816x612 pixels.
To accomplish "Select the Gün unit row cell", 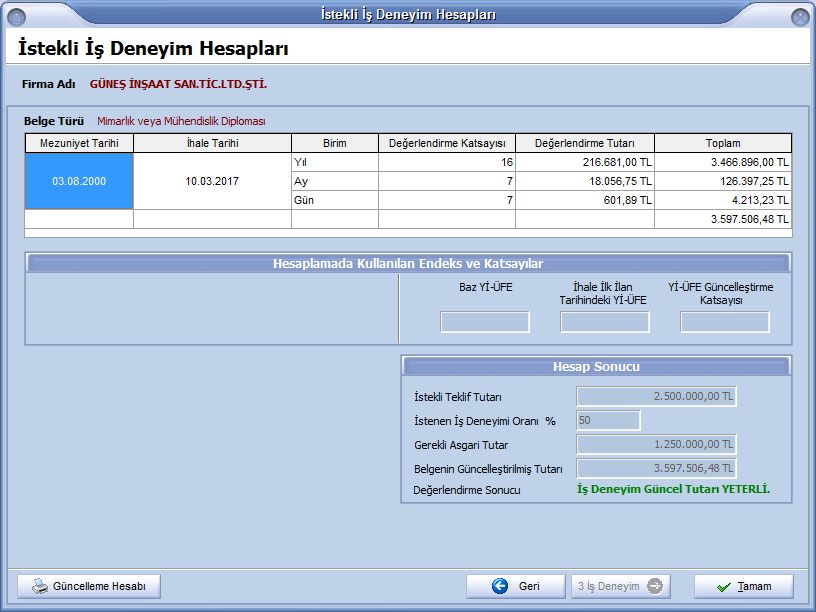I will (334, 200).
